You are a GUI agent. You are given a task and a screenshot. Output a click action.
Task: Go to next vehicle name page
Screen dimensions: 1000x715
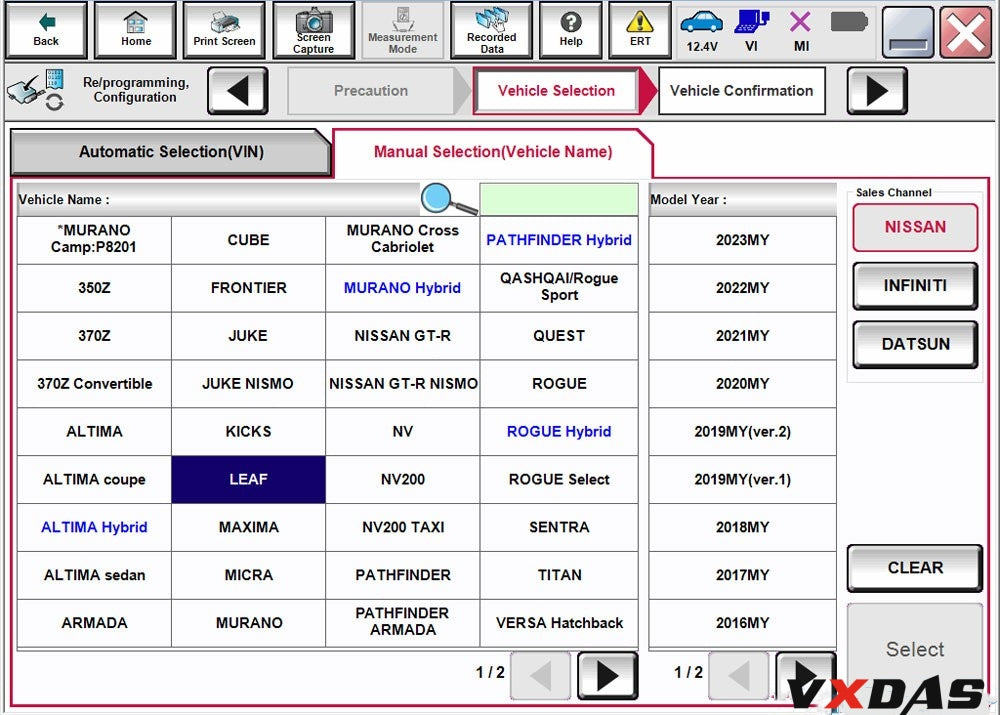[607, 675]
